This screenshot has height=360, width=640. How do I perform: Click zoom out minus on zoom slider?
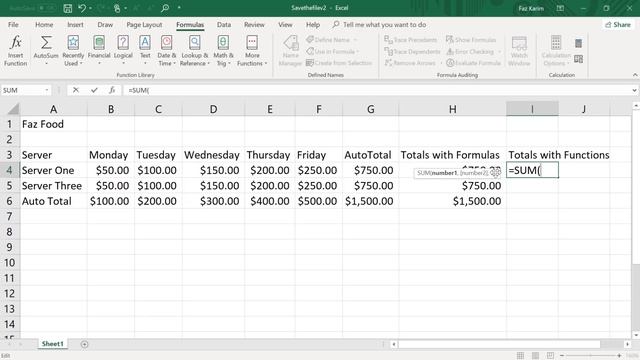562,356
